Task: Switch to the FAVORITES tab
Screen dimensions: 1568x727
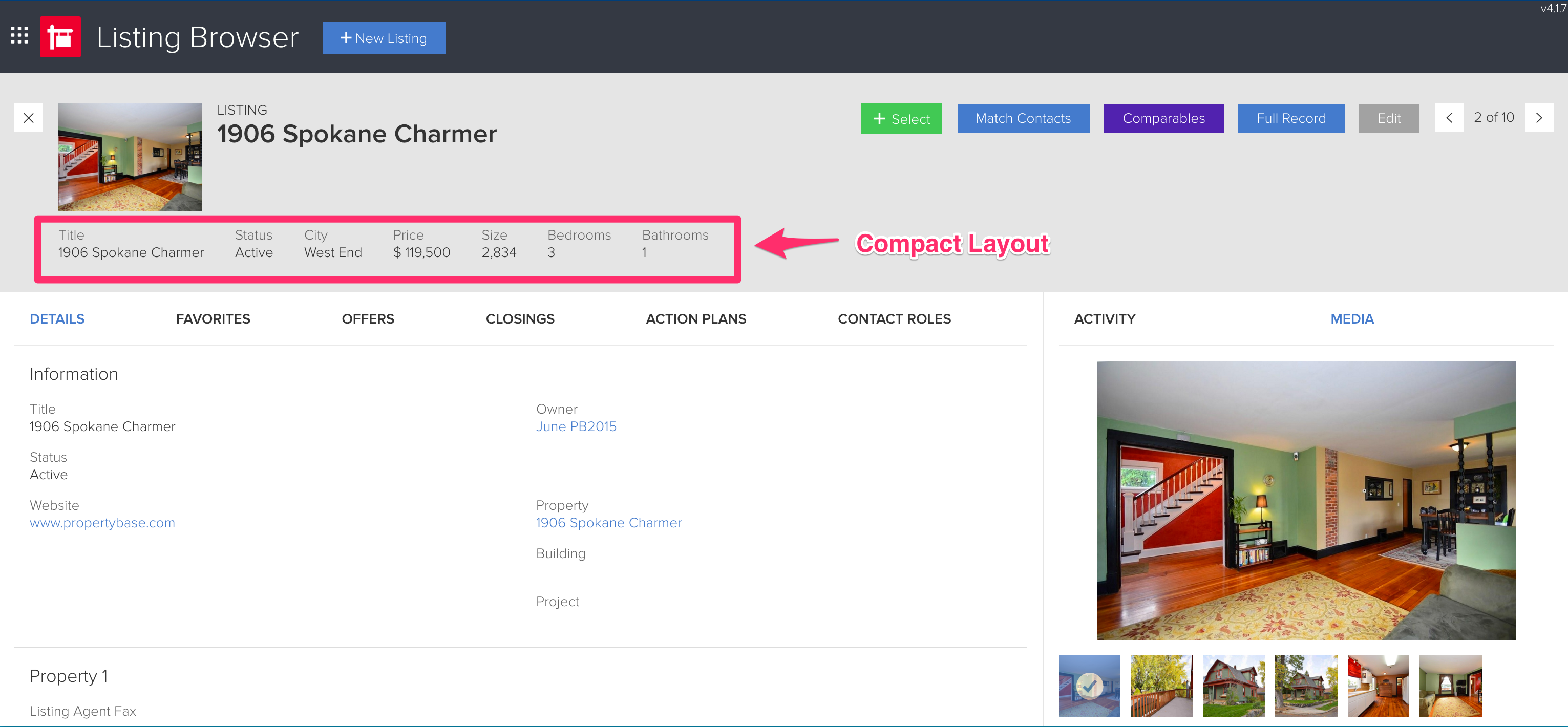Action: coord(213,318)
